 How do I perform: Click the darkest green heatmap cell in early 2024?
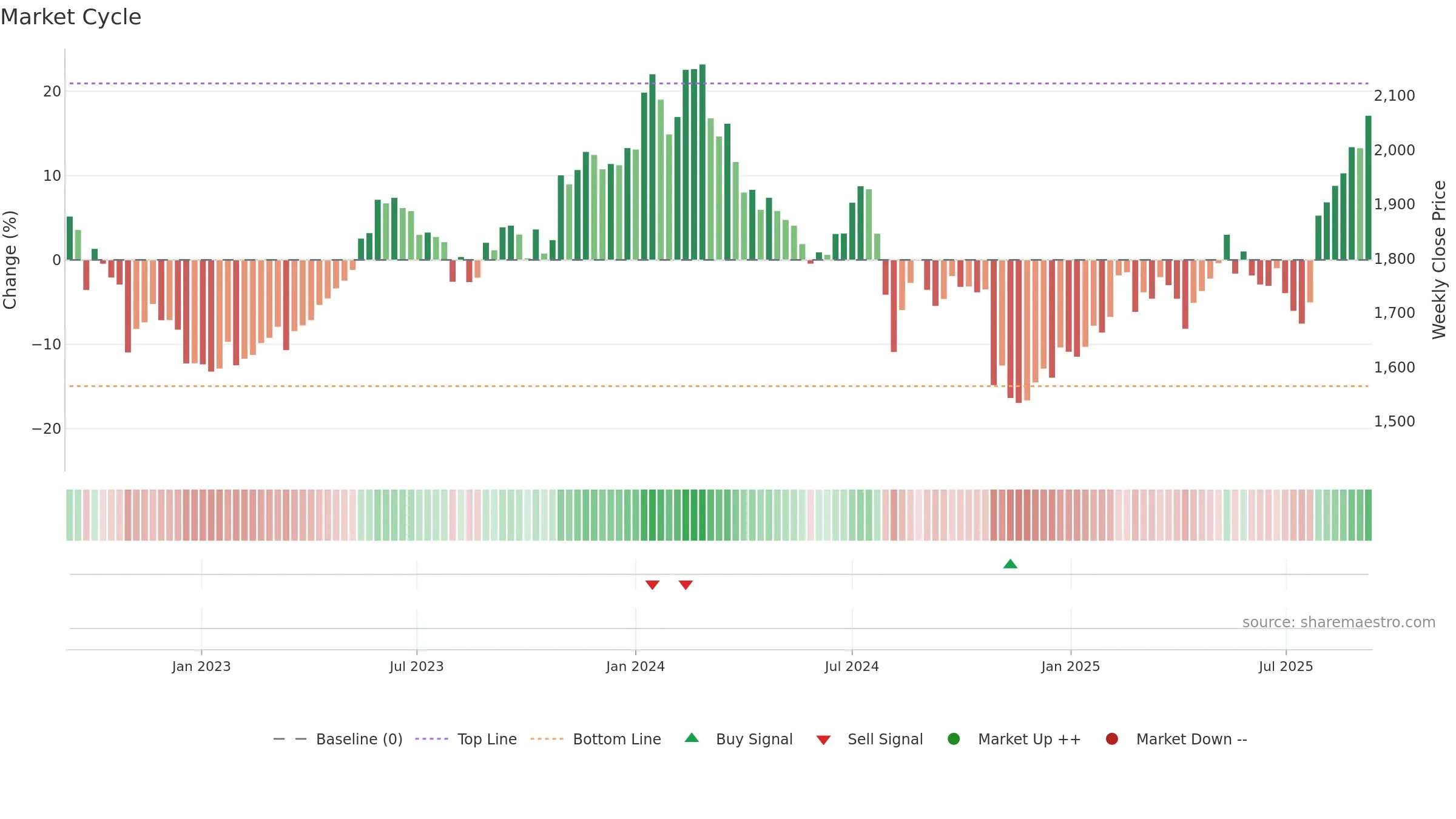pos(703,515)
